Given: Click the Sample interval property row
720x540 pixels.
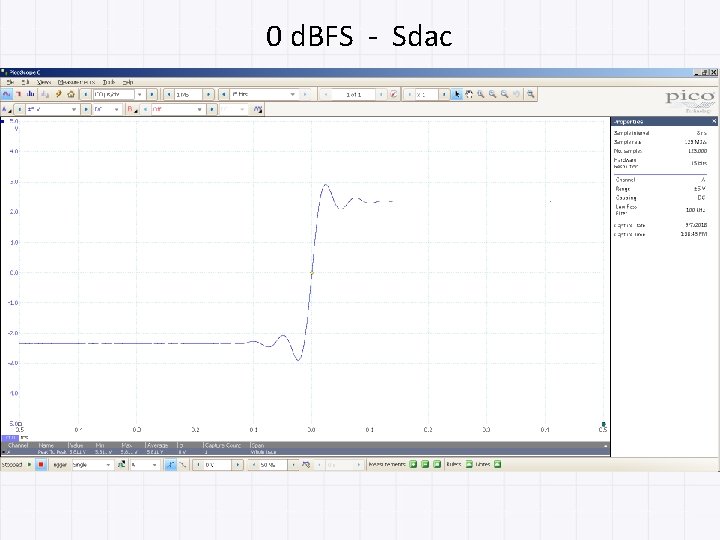Looking at the screenshot, I should pos(660,133).
